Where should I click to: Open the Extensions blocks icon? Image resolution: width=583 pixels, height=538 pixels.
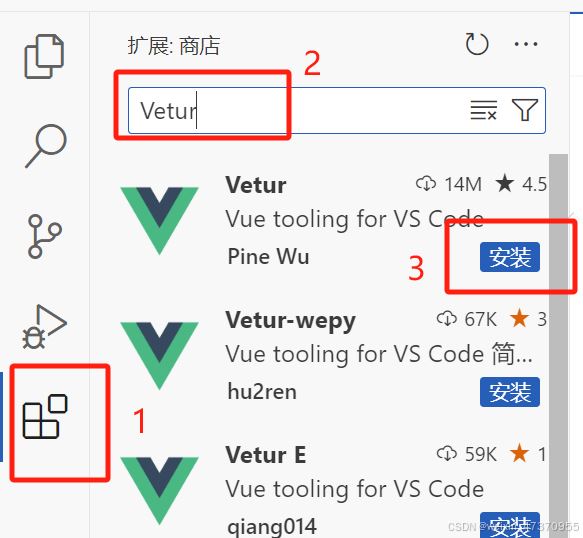click(45, 416)
